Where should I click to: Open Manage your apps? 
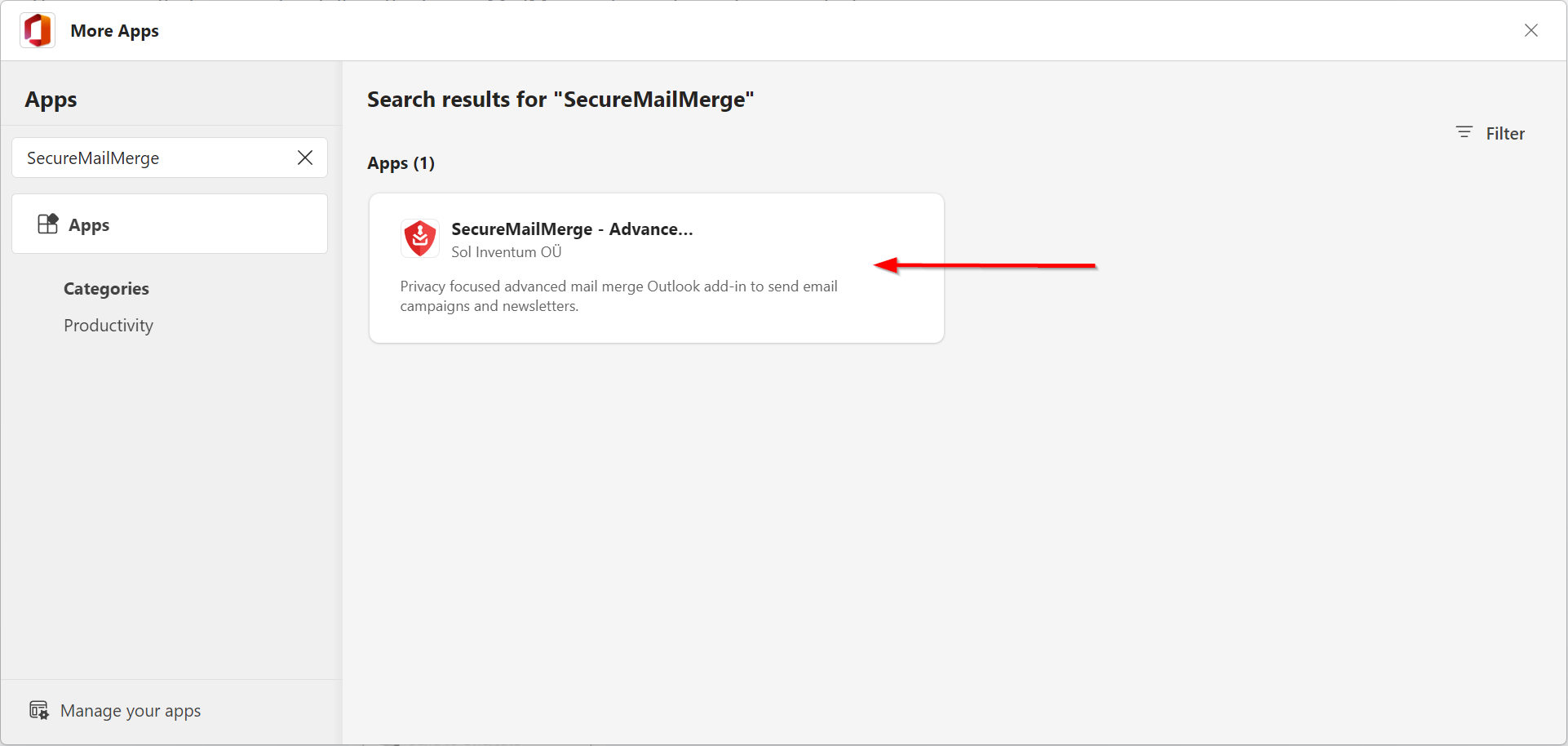tap(131, 710)
